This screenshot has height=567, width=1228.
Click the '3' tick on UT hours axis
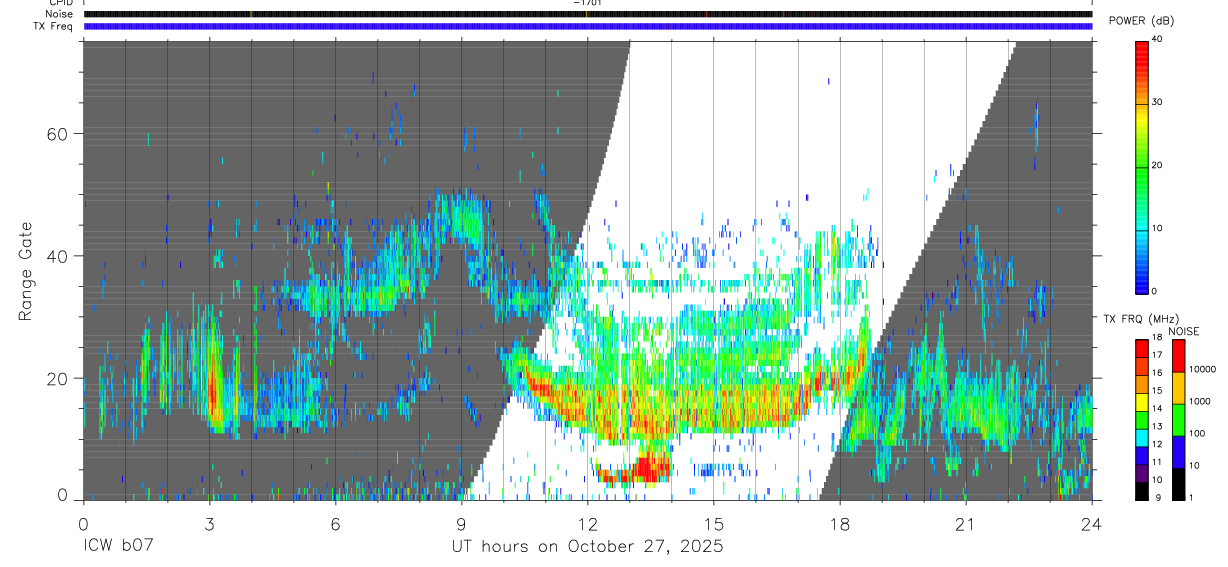tap(209, 524)
